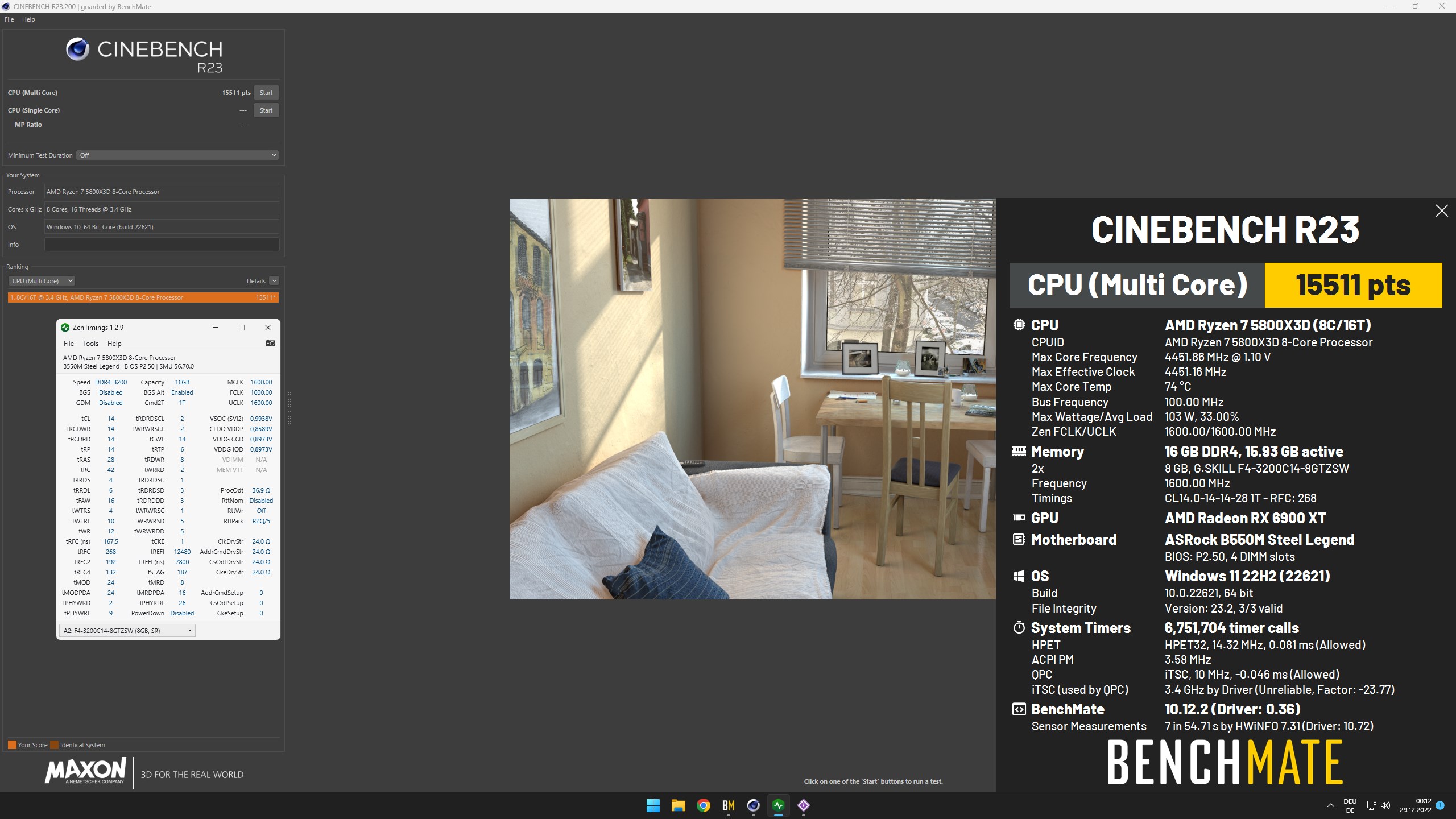Click the BenchMate icon beside version 10.12.2

coord(1020,709)
